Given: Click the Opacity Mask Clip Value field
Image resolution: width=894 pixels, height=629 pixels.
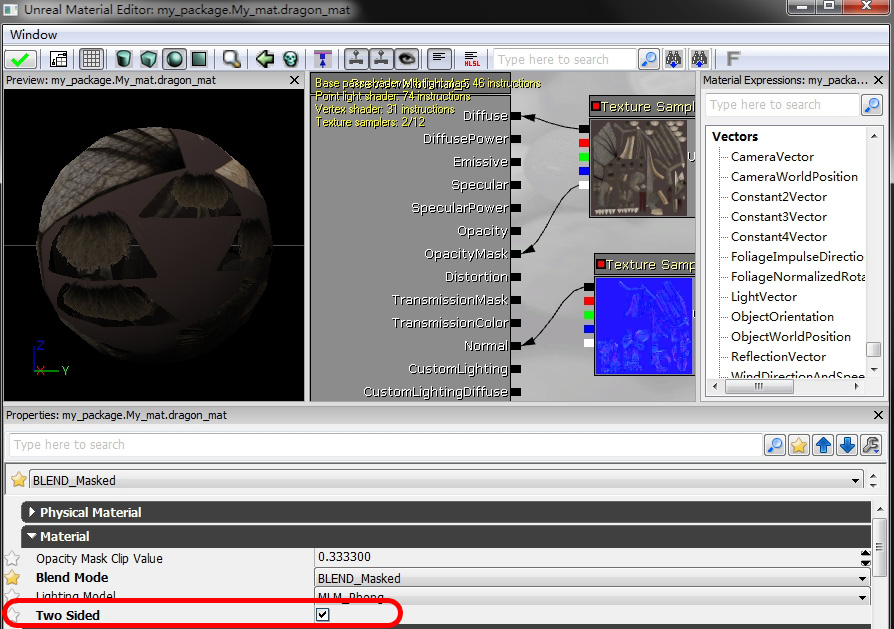Looking at the screenshot, I should tap(590, 557).
